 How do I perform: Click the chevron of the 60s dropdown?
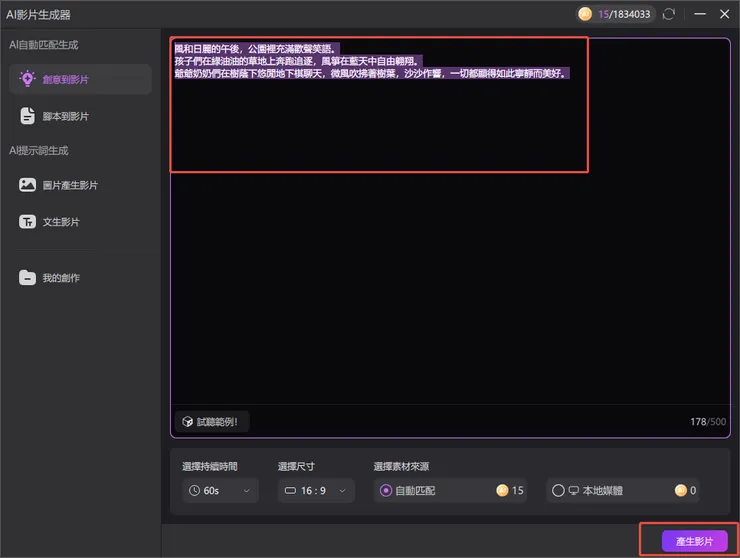[246, 490]
